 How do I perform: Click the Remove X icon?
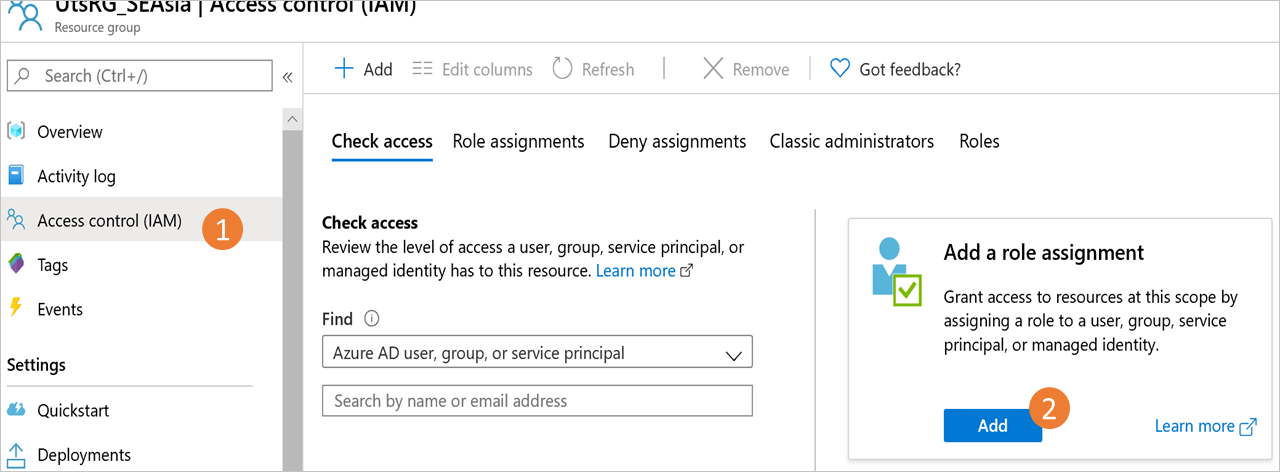[x=713, y=69]
